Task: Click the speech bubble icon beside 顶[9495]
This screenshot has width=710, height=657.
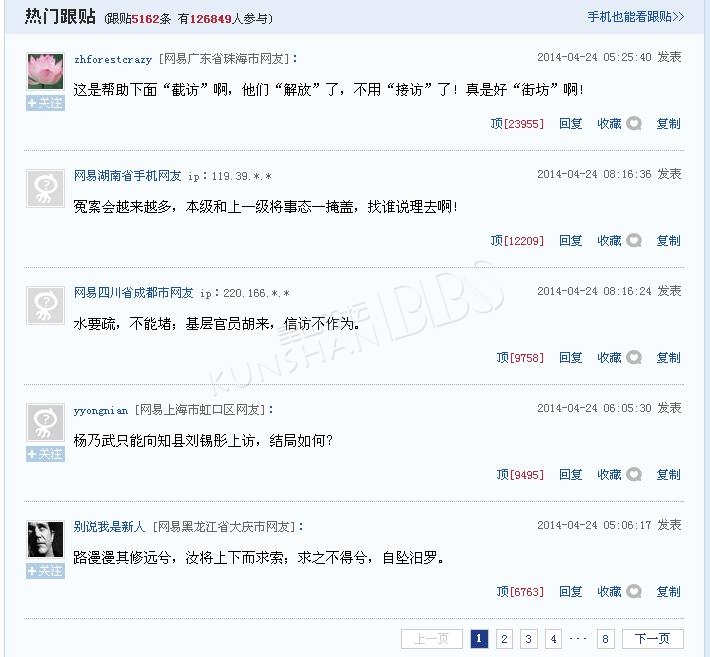Action: pyautogui.click(x=634, y=475)
